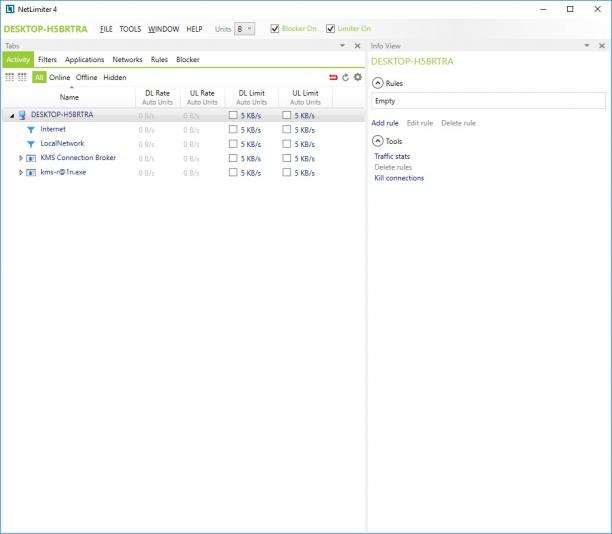
Task: Enable DL Limit checkbox for Internet
Action: tap(233, 129)
